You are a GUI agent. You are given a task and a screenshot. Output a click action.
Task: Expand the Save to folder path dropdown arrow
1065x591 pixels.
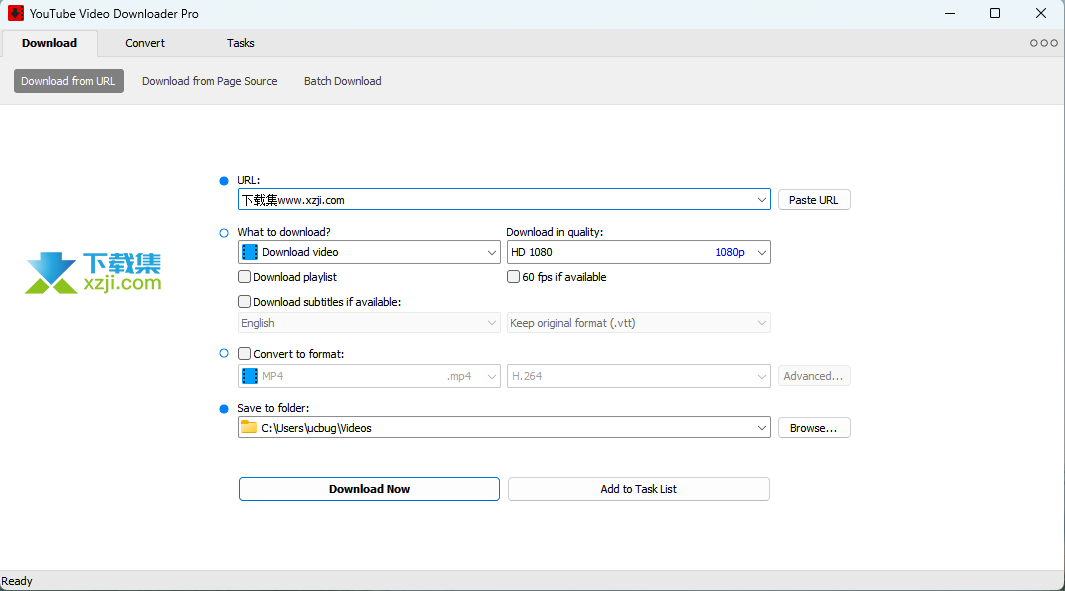pyautogui.click(x=761, y=428)
